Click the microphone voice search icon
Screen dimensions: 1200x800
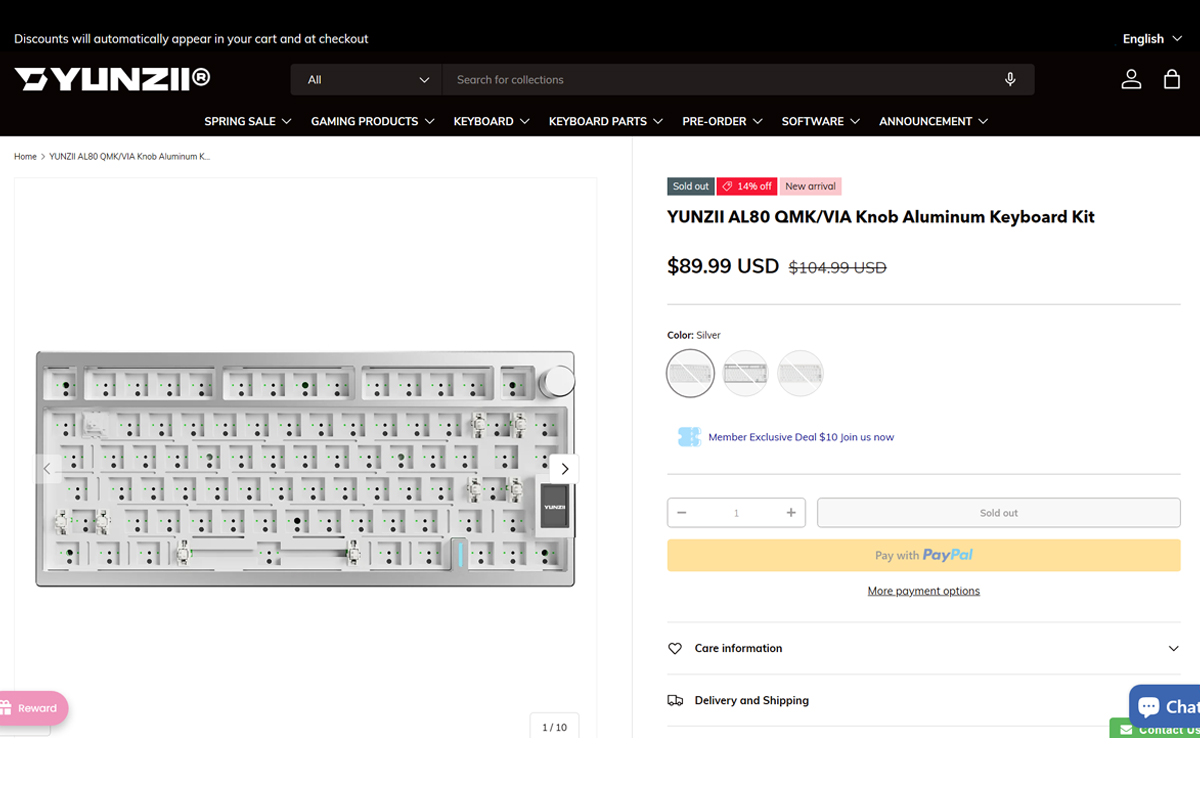point(1010,79)
